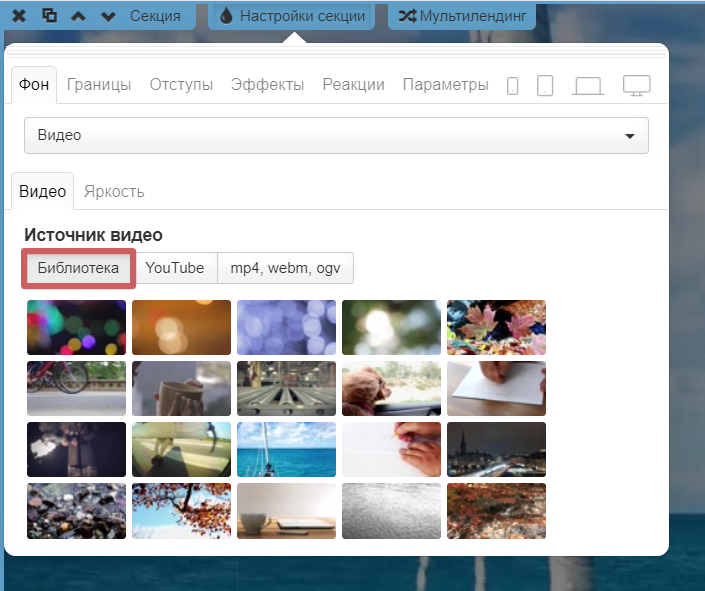Select the mp4, webm, ogv source option
The width and height of the screenshot is (705, 591).
pos(285,268)
